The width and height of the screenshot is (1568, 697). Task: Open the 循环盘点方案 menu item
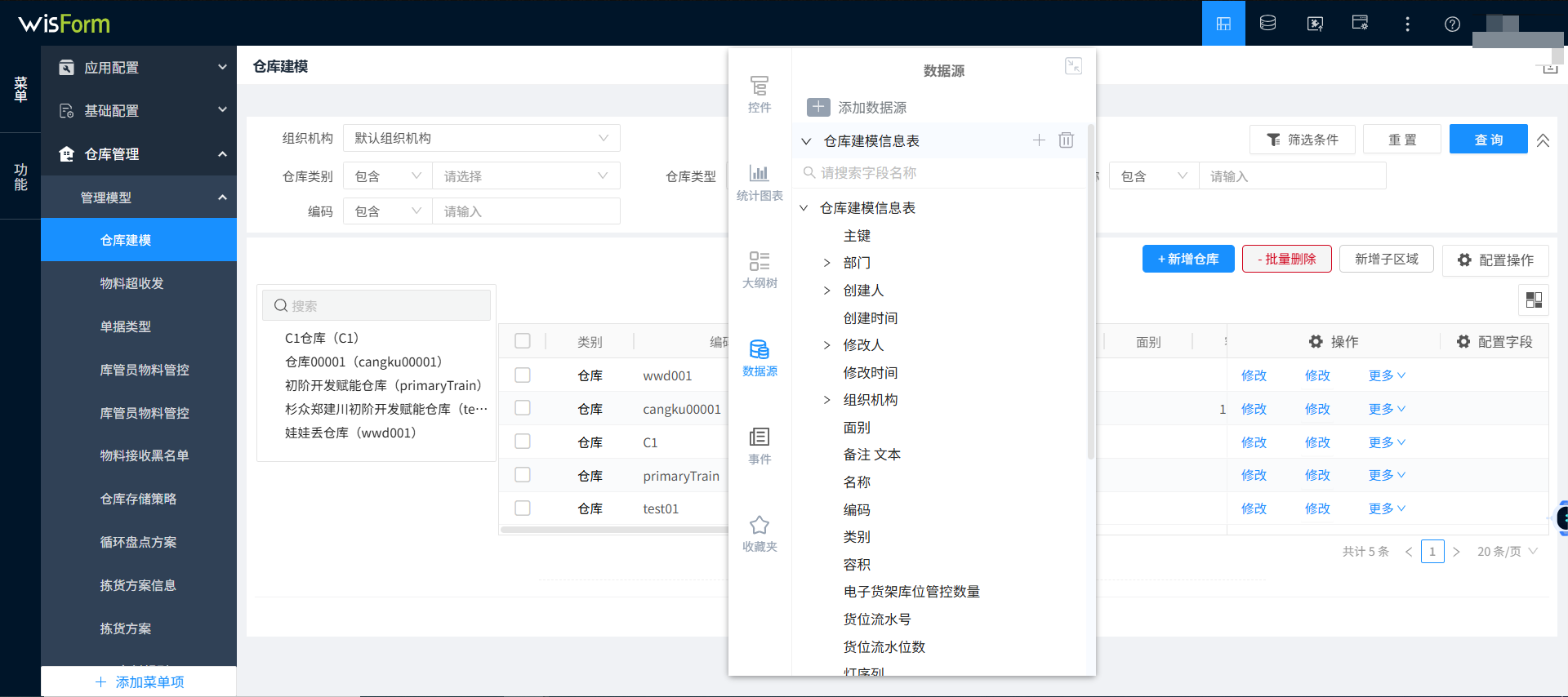pyautogui.click(x=139, y=542)
